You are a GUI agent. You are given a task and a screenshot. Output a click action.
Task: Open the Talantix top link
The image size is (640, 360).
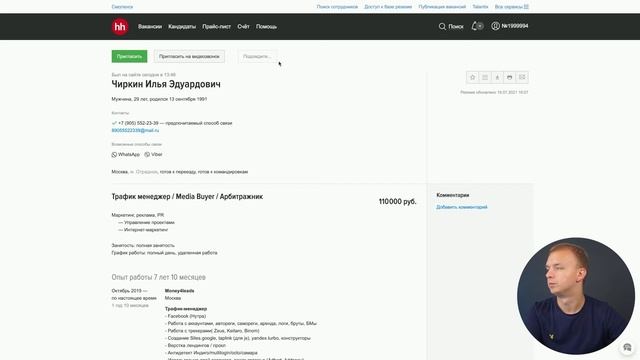pos(480,7)
